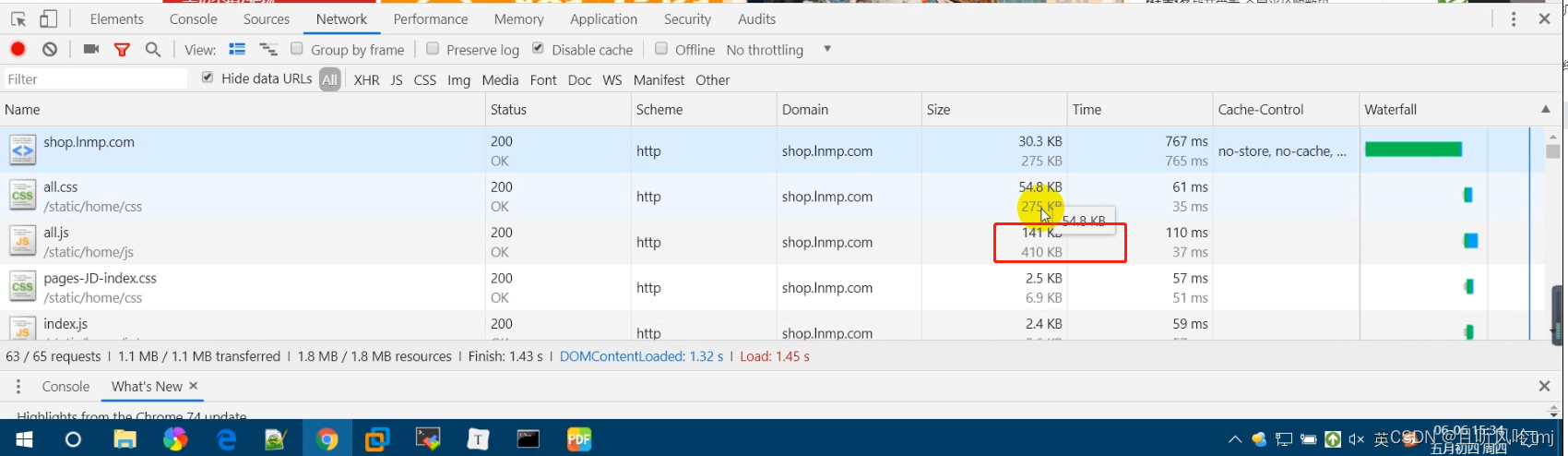Switch to Chrome in the taskbar
Viewport: 1568px width, 456px height.
tap(327, 439)
